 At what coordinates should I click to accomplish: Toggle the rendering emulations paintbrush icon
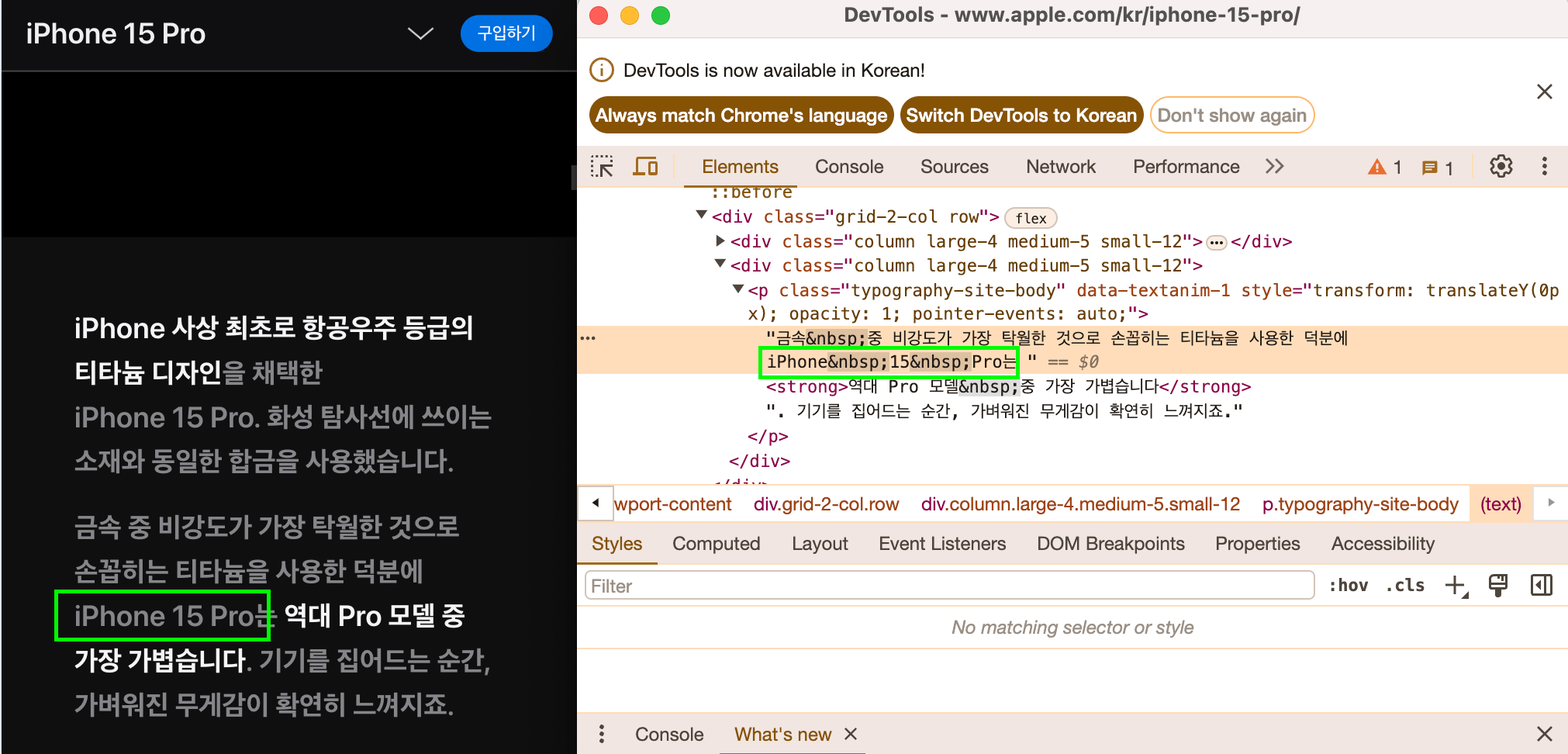click(x=1498, y=586)
